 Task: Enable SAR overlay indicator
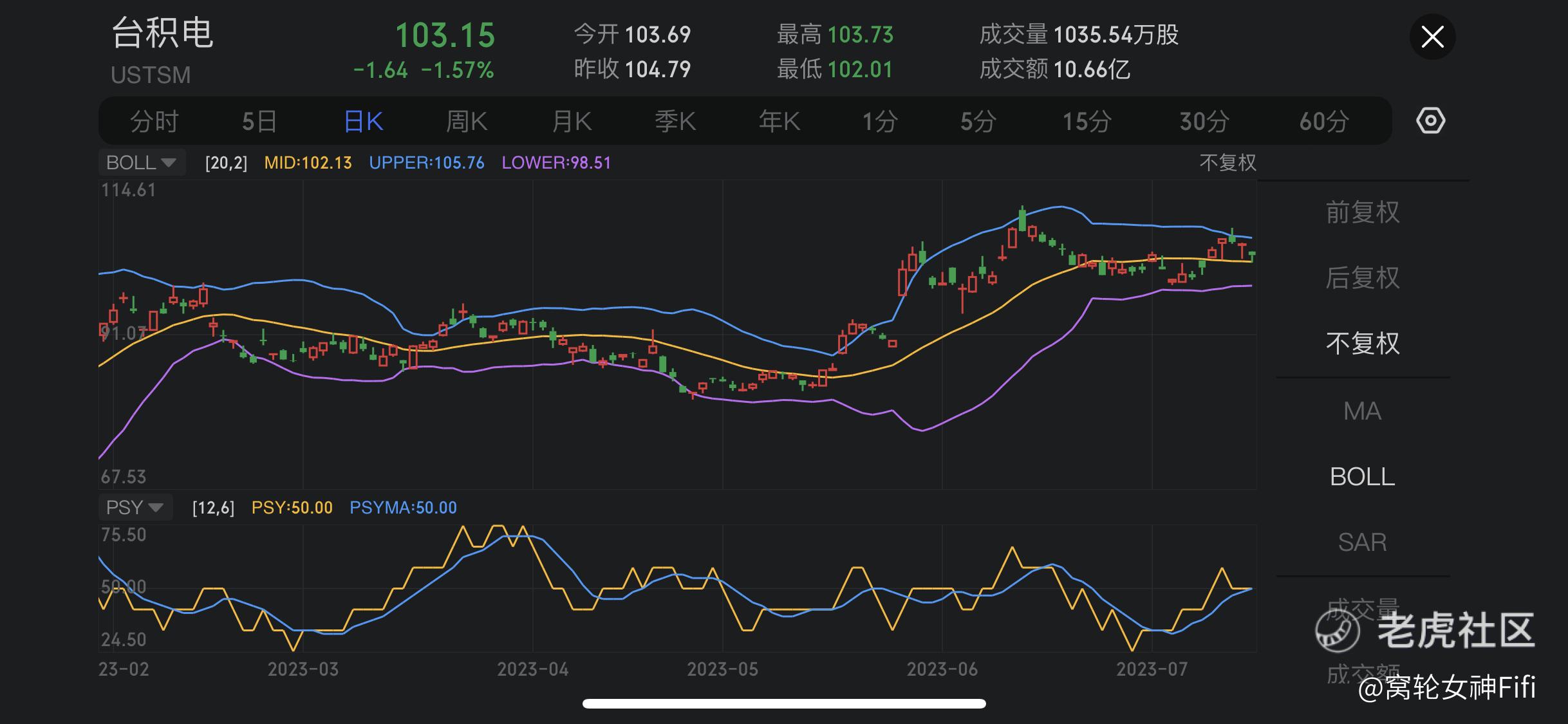pyautogui.click(x=1363, y=543)
